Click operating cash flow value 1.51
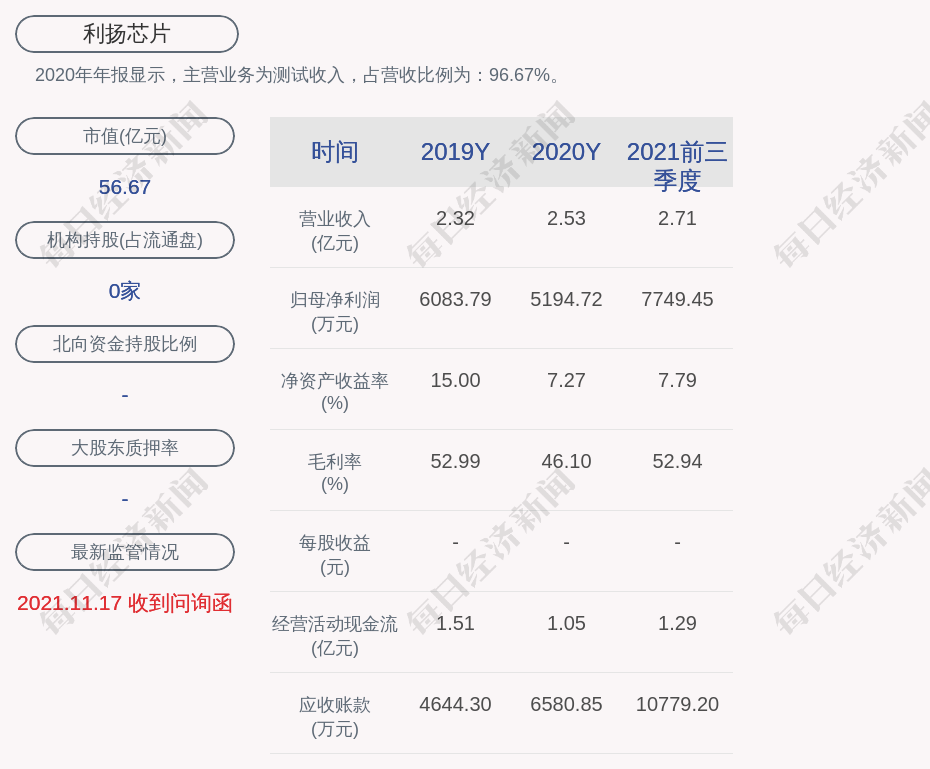This screenshot has width=930, height=769. [x=456, y=623]
